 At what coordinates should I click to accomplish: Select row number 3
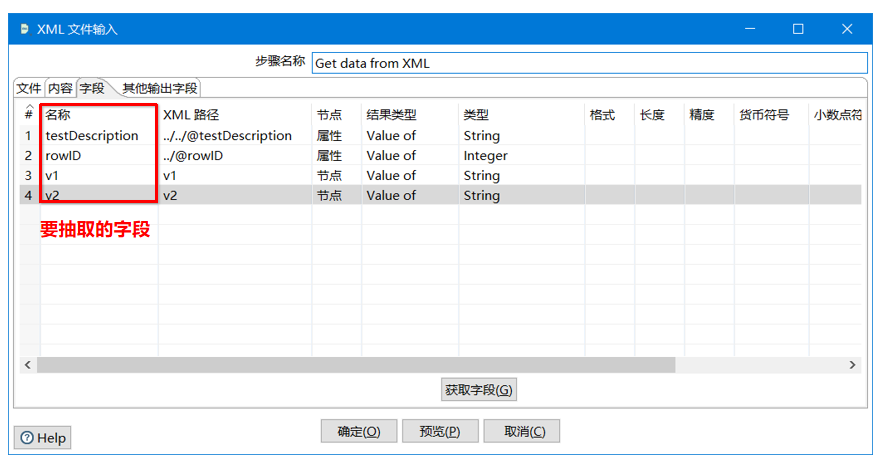(x=29, y=176)
